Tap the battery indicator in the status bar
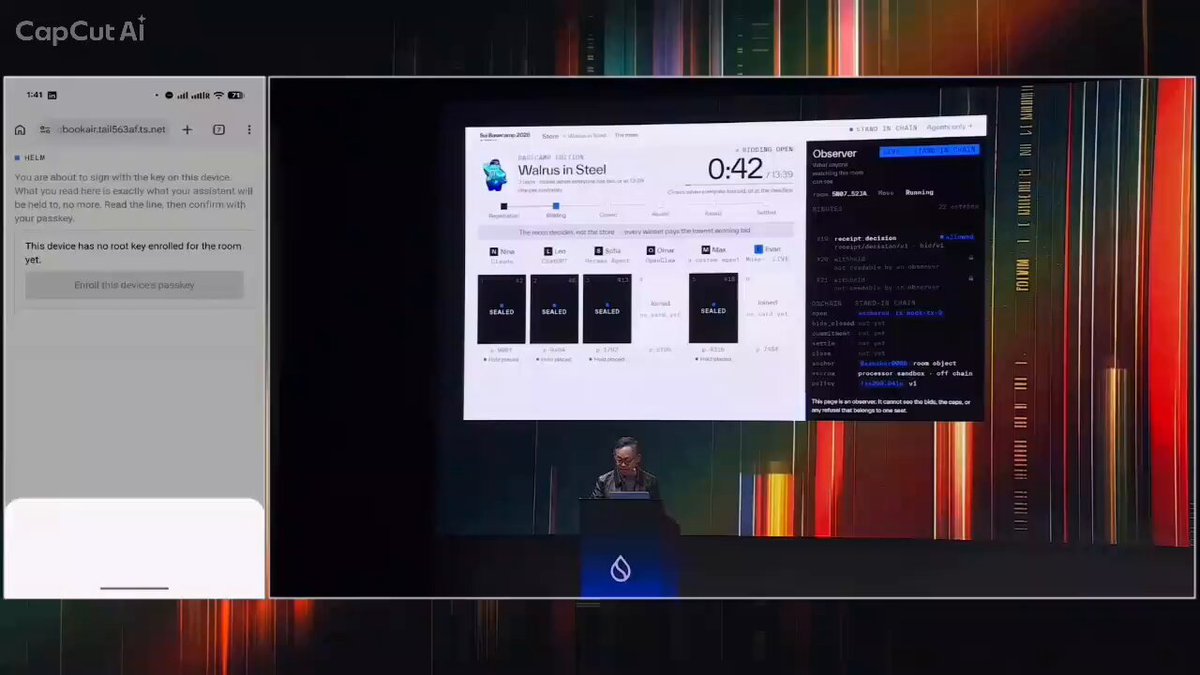This screenshot has height=675, width=1200. point(235,95)
